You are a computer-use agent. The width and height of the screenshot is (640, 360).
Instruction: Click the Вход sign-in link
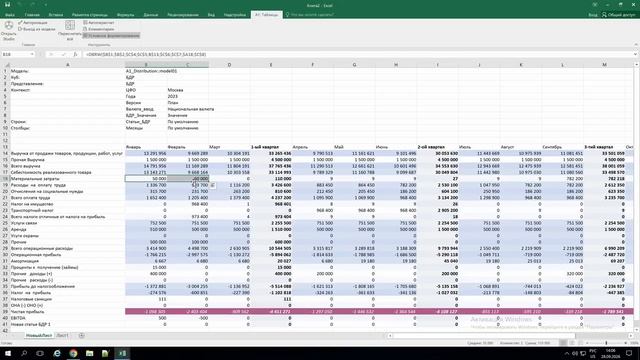pos(593,15)
